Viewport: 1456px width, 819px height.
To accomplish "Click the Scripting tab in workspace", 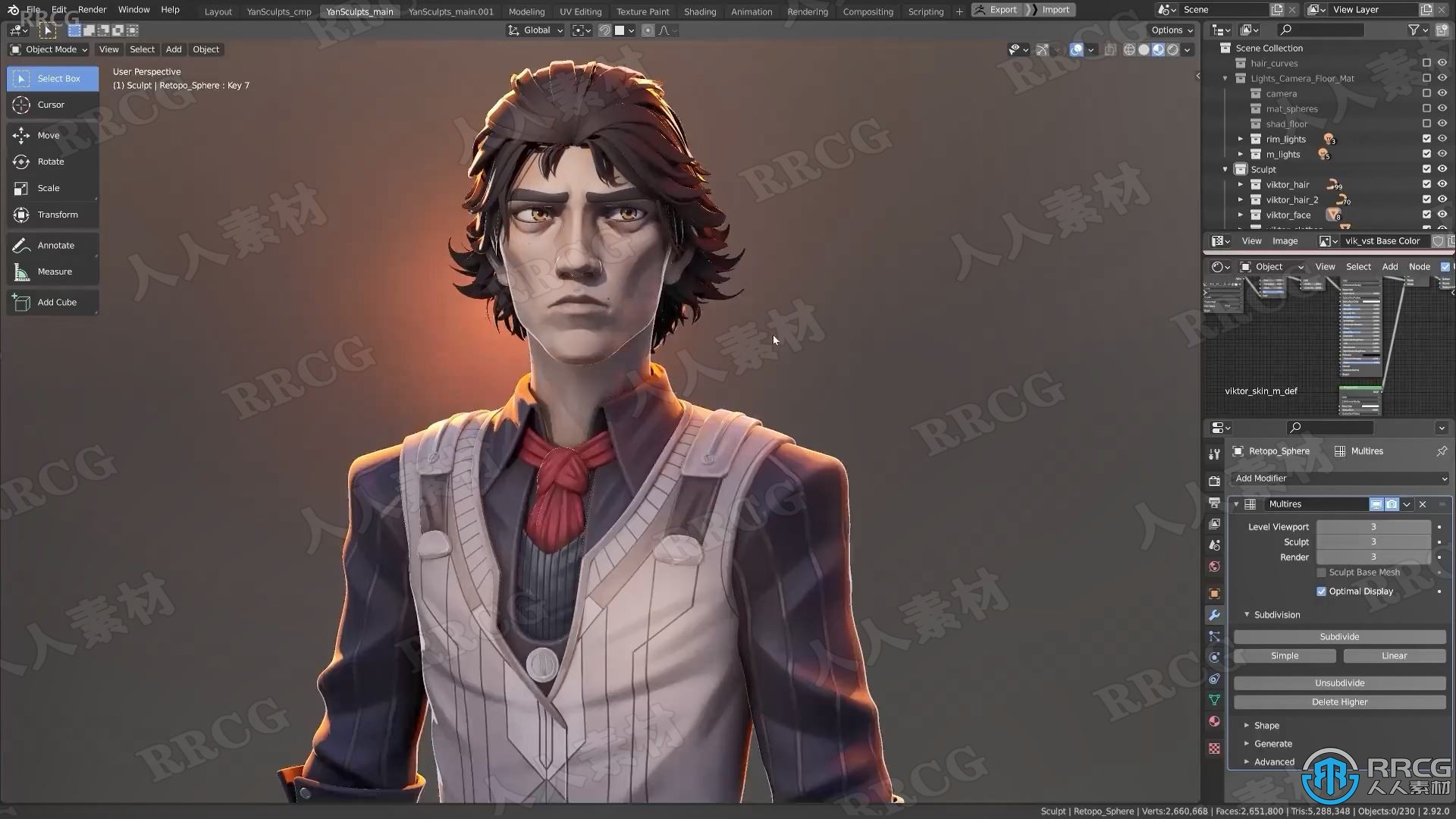I will (x=924, y=10).
